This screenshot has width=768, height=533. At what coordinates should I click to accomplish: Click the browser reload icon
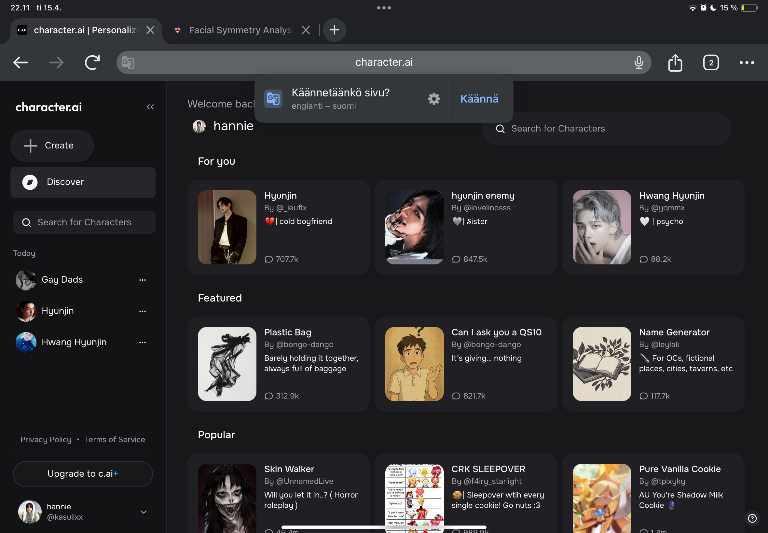92,62
